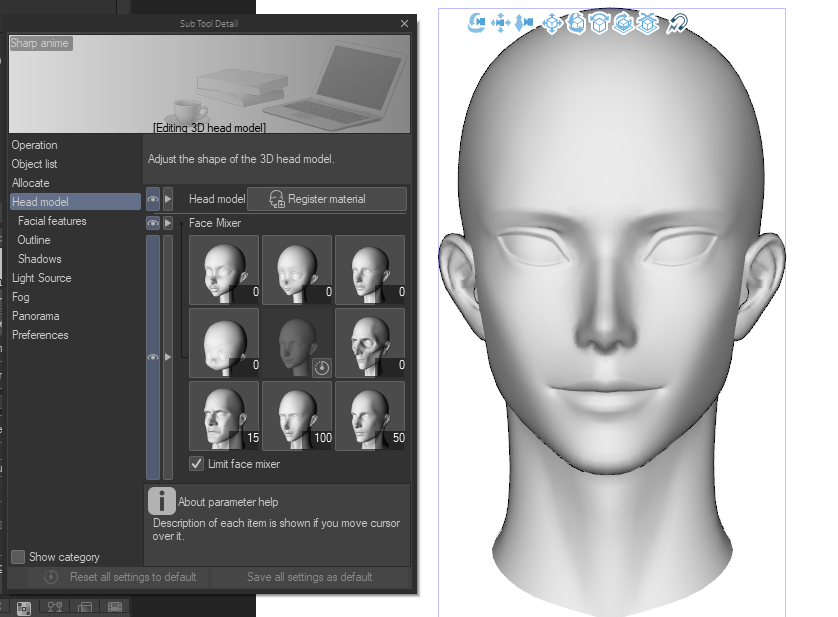The height and width of the screenshot is (617, 838).
Task: Select the zoom camera in/out icon
Action: (524, 23)
